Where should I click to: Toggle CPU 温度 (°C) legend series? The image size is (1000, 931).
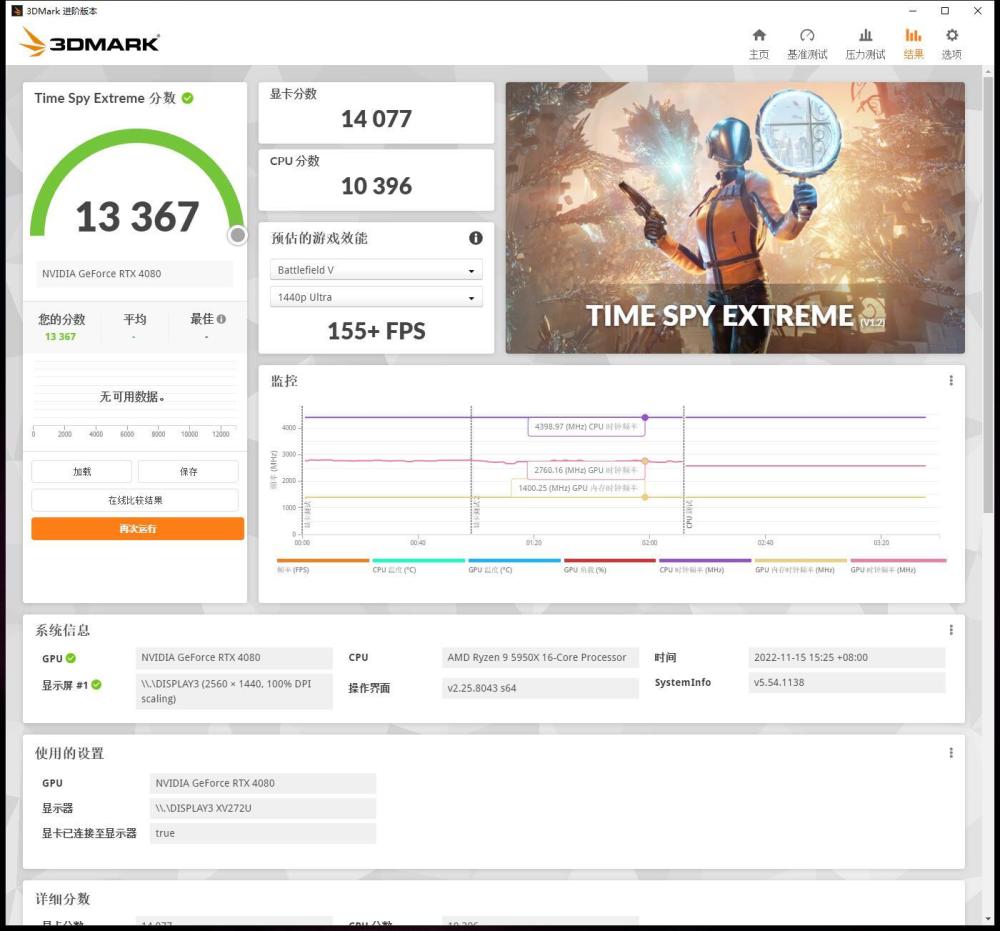(x=418, y=566)
